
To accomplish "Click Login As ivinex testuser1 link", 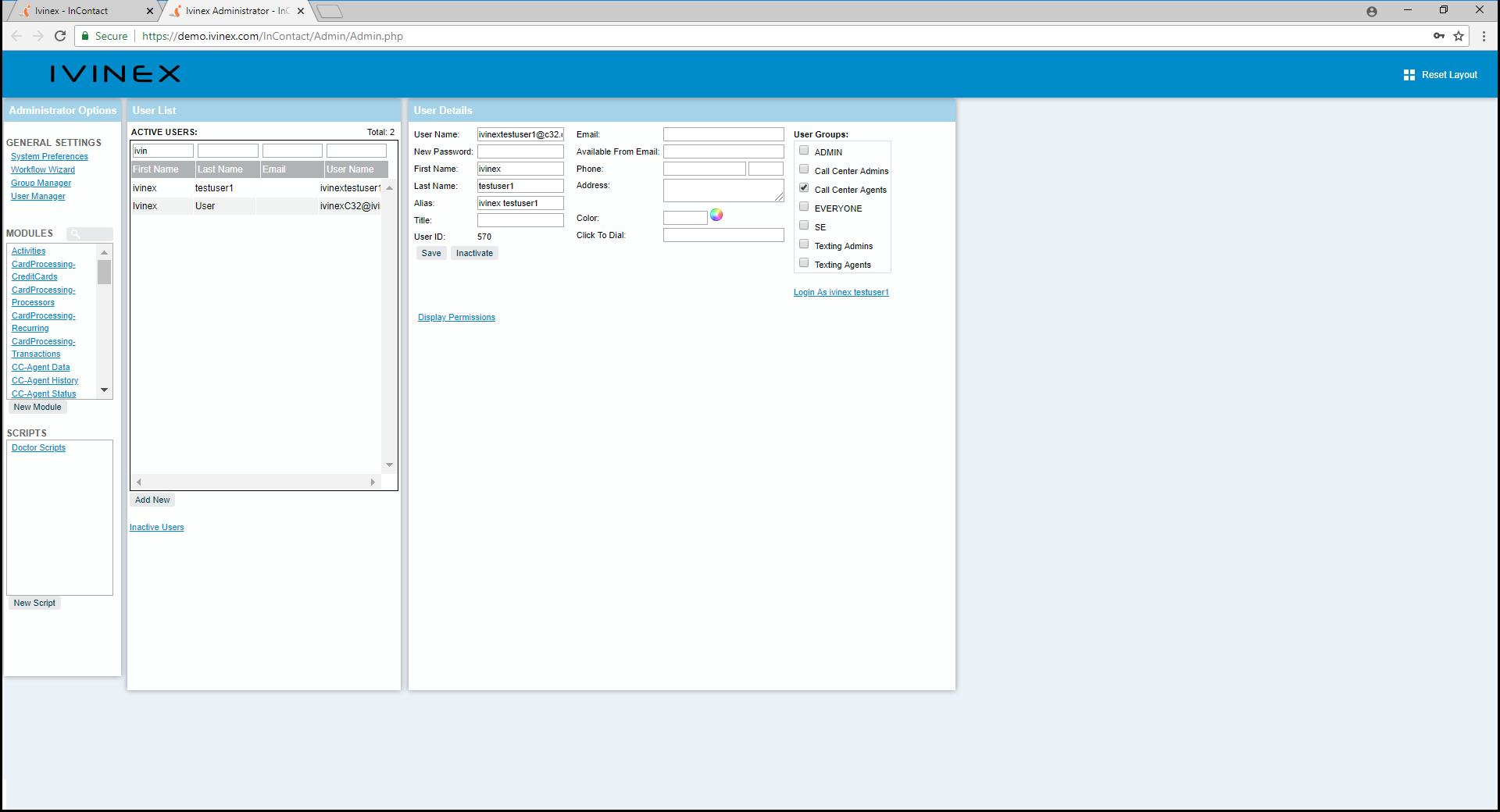I will 841,293.
